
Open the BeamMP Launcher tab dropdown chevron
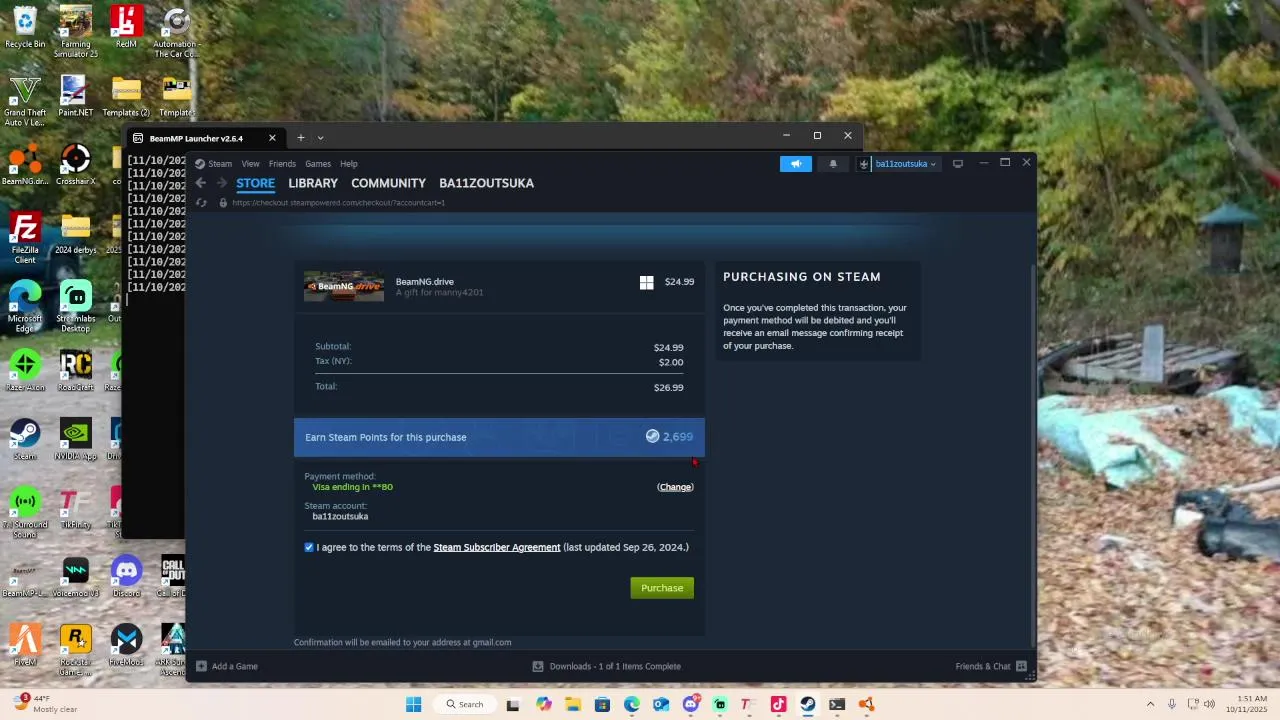point(320,138)
